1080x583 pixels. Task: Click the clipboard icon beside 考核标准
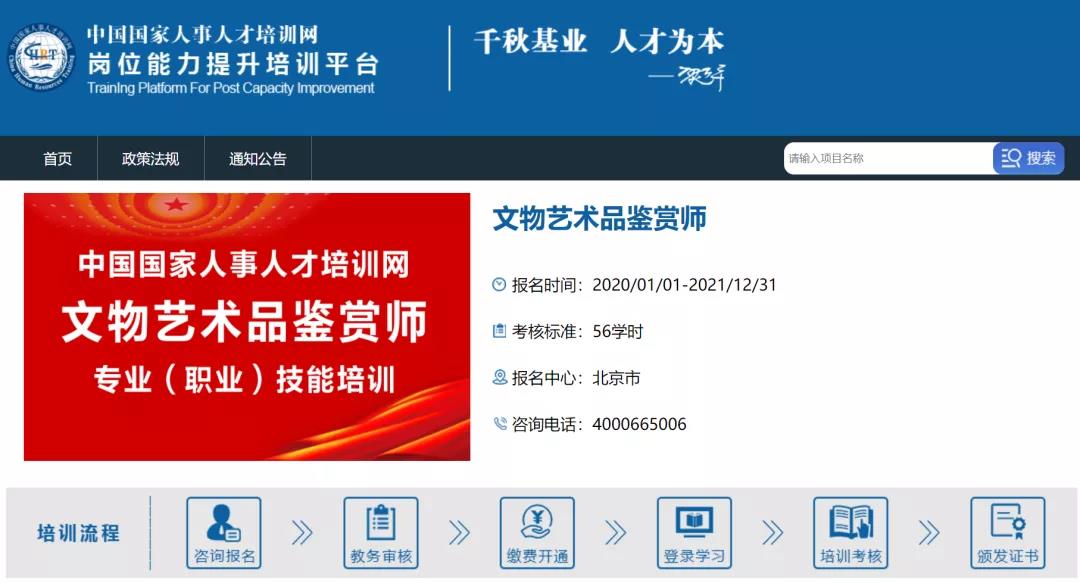coord(499,331)
